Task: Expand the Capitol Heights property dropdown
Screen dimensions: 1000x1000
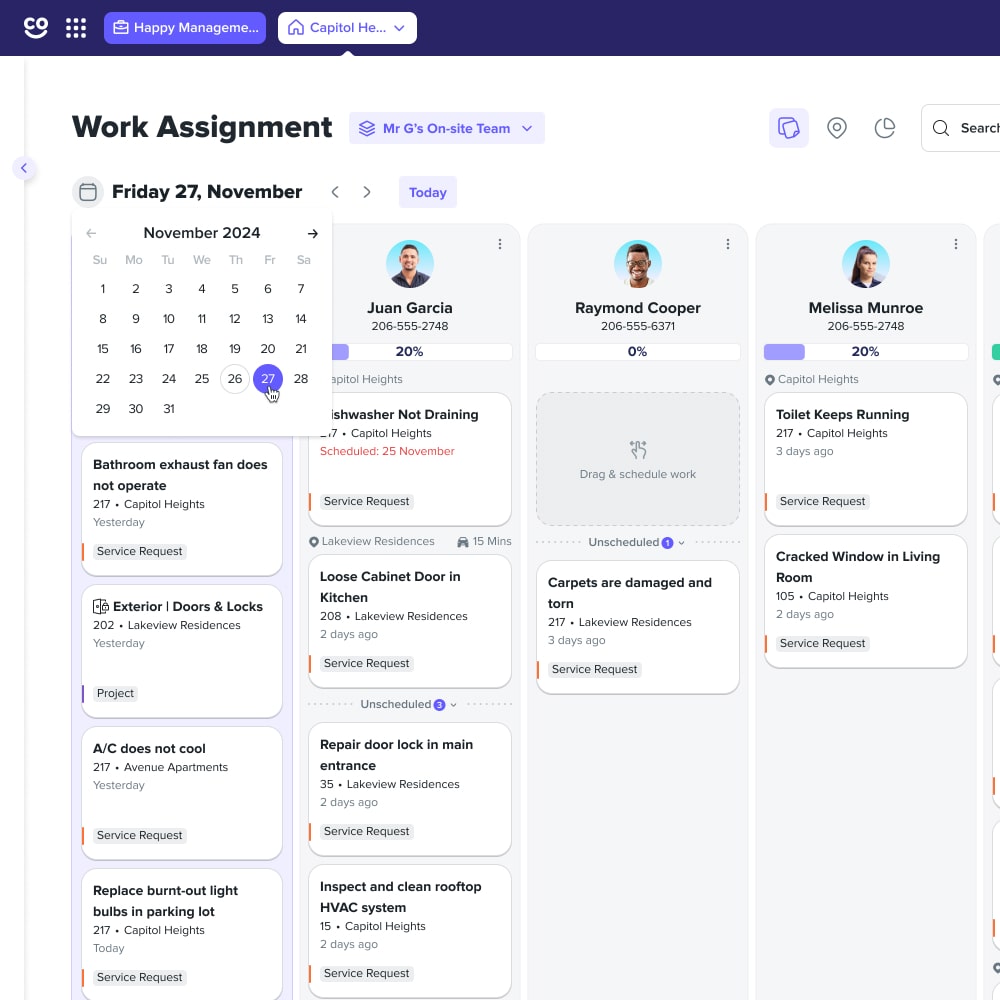Action: pos(347,27)
